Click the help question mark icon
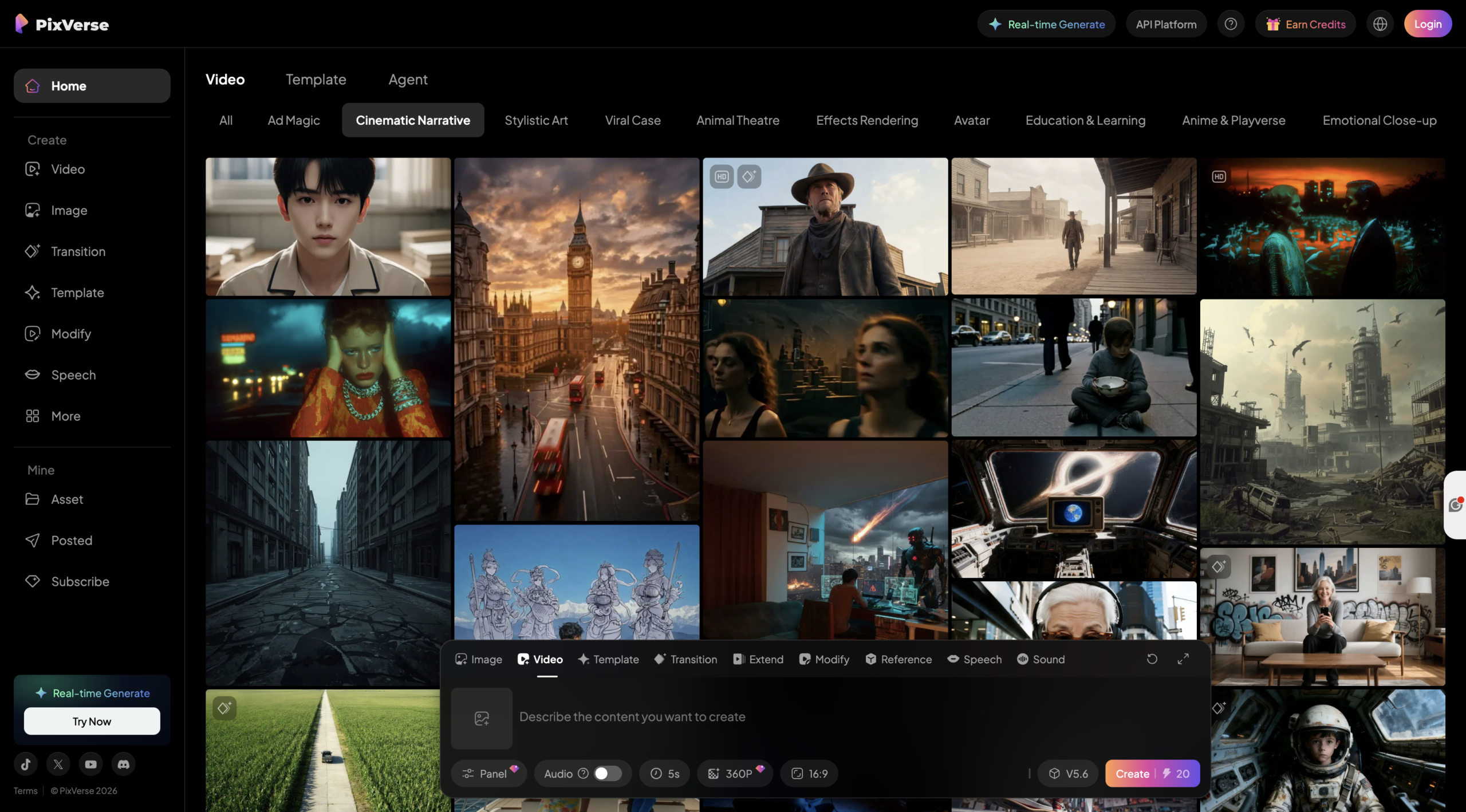 click(1231, 24)
